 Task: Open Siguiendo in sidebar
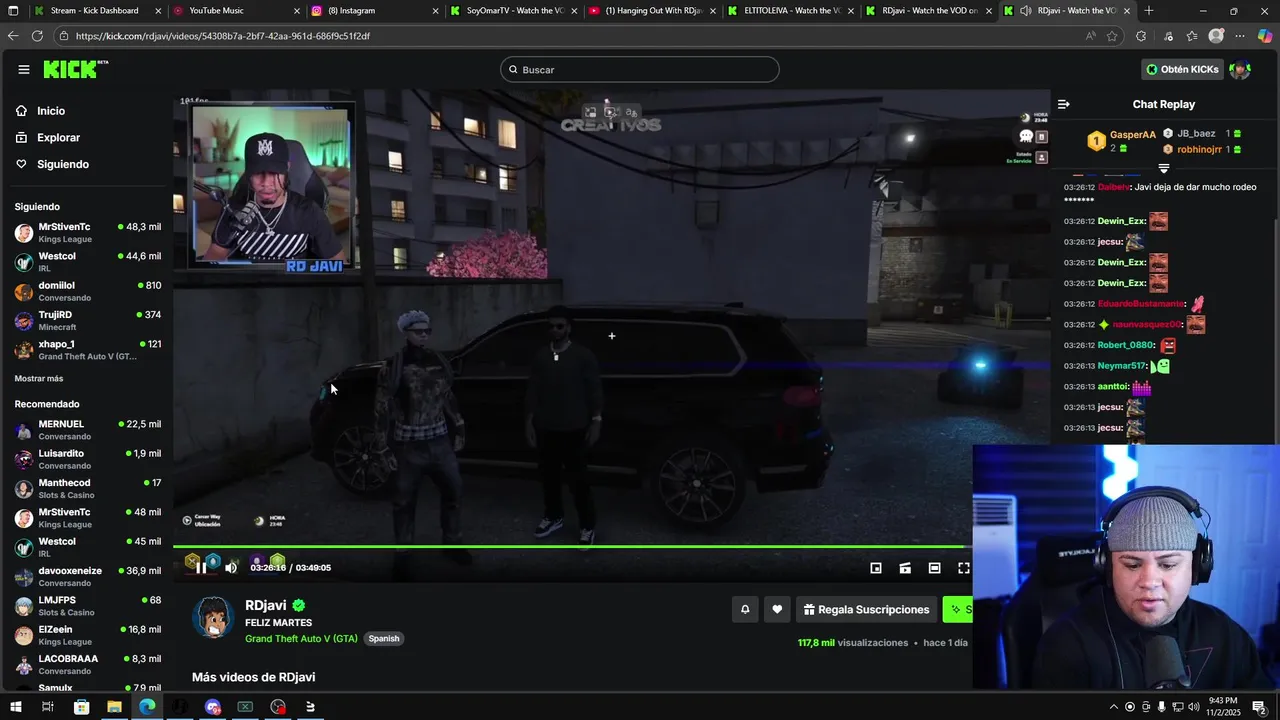point(62,164)
